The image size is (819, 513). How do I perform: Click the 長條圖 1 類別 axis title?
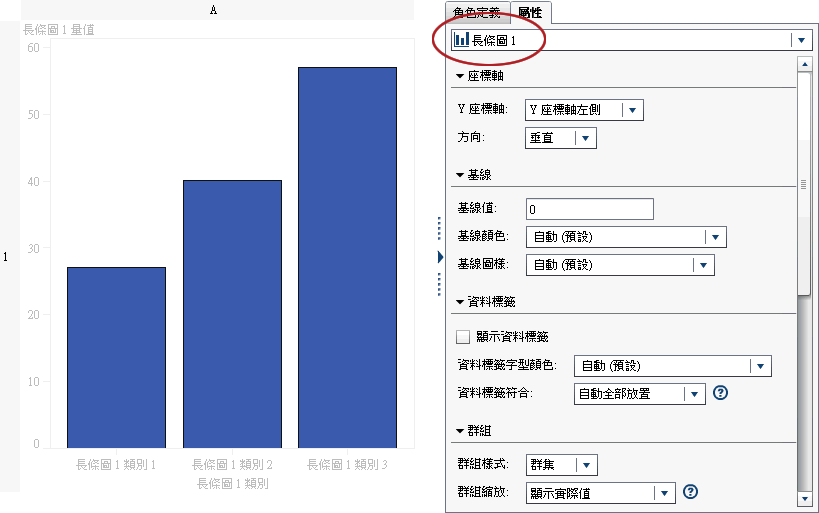(x=232, y=484)
